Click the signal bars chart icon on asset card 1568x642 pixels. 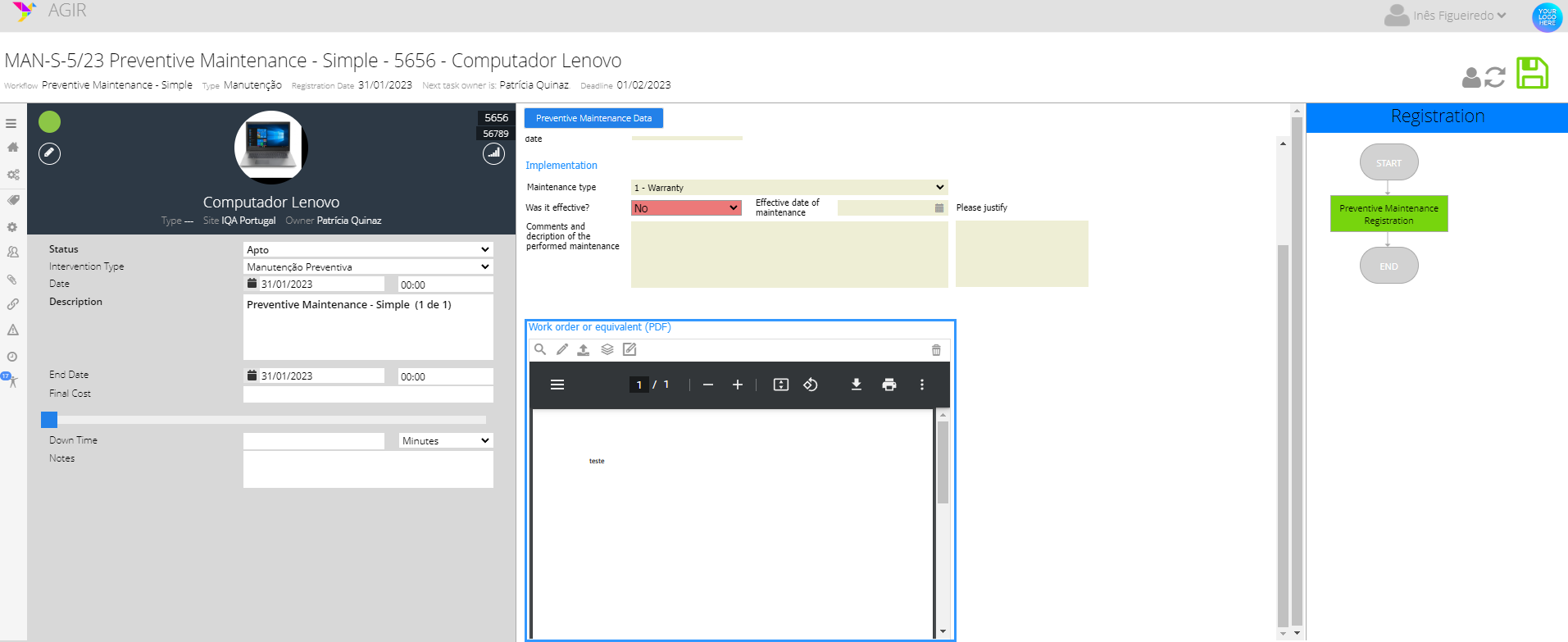click(493, 153)
